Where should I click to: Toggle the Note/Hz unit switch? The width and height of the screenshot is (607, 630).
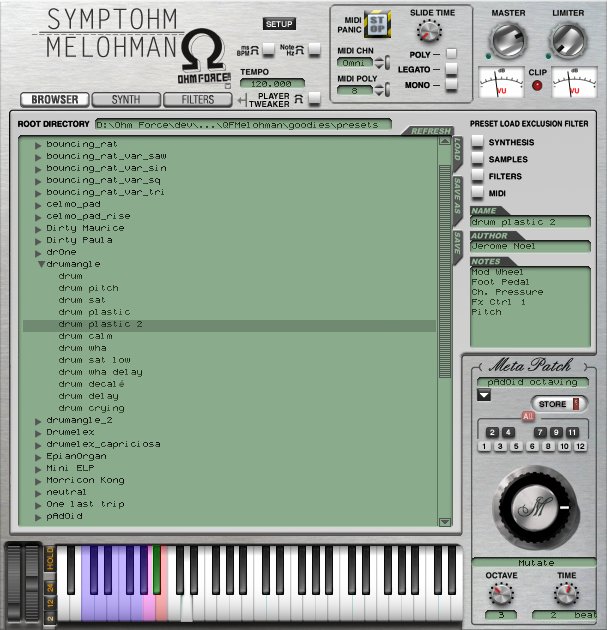point(314,49)
